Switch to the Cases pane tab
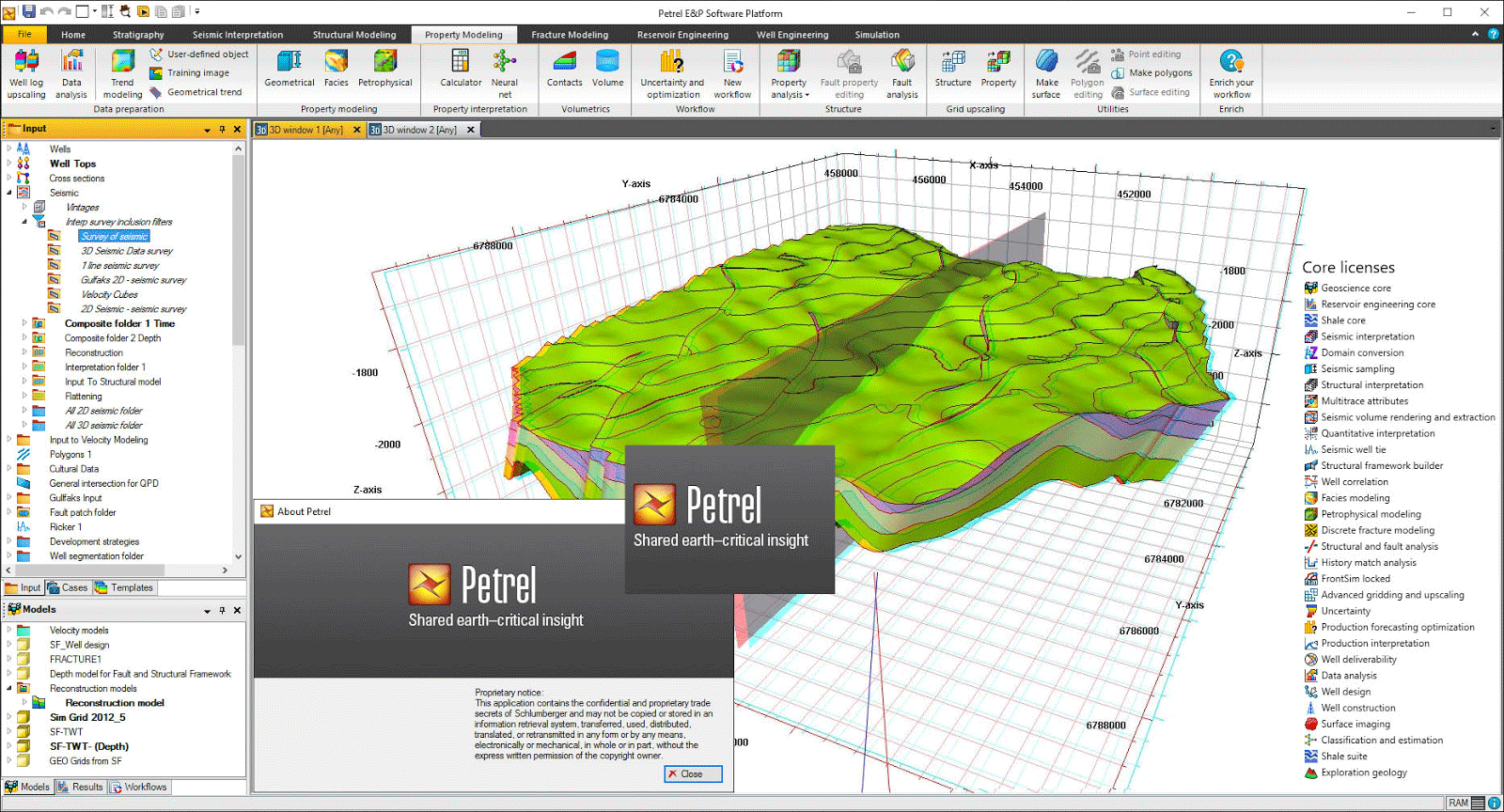The image size is (1504, 812). [68, 588]
